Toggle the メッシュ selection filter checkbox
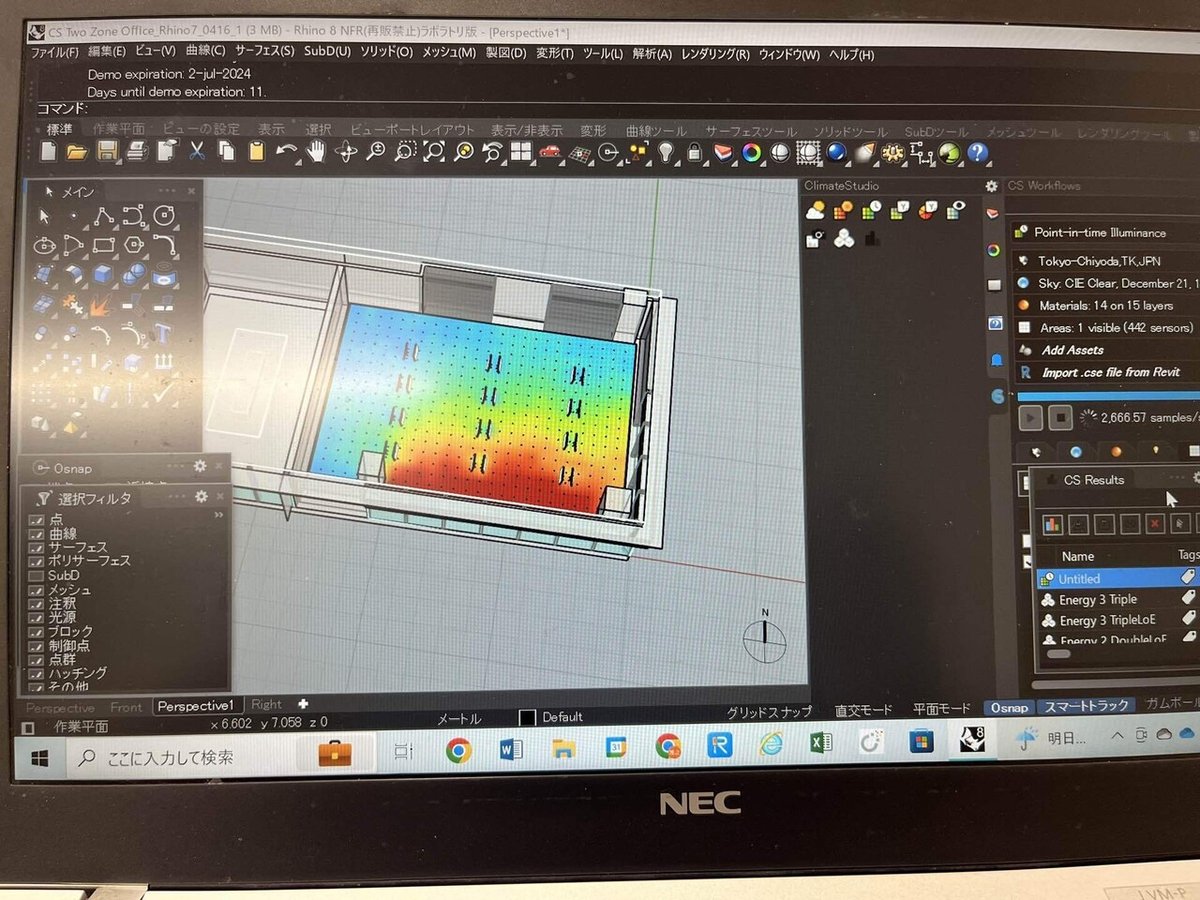Viewport: 1200px width, 900px height. click(37, 590)
